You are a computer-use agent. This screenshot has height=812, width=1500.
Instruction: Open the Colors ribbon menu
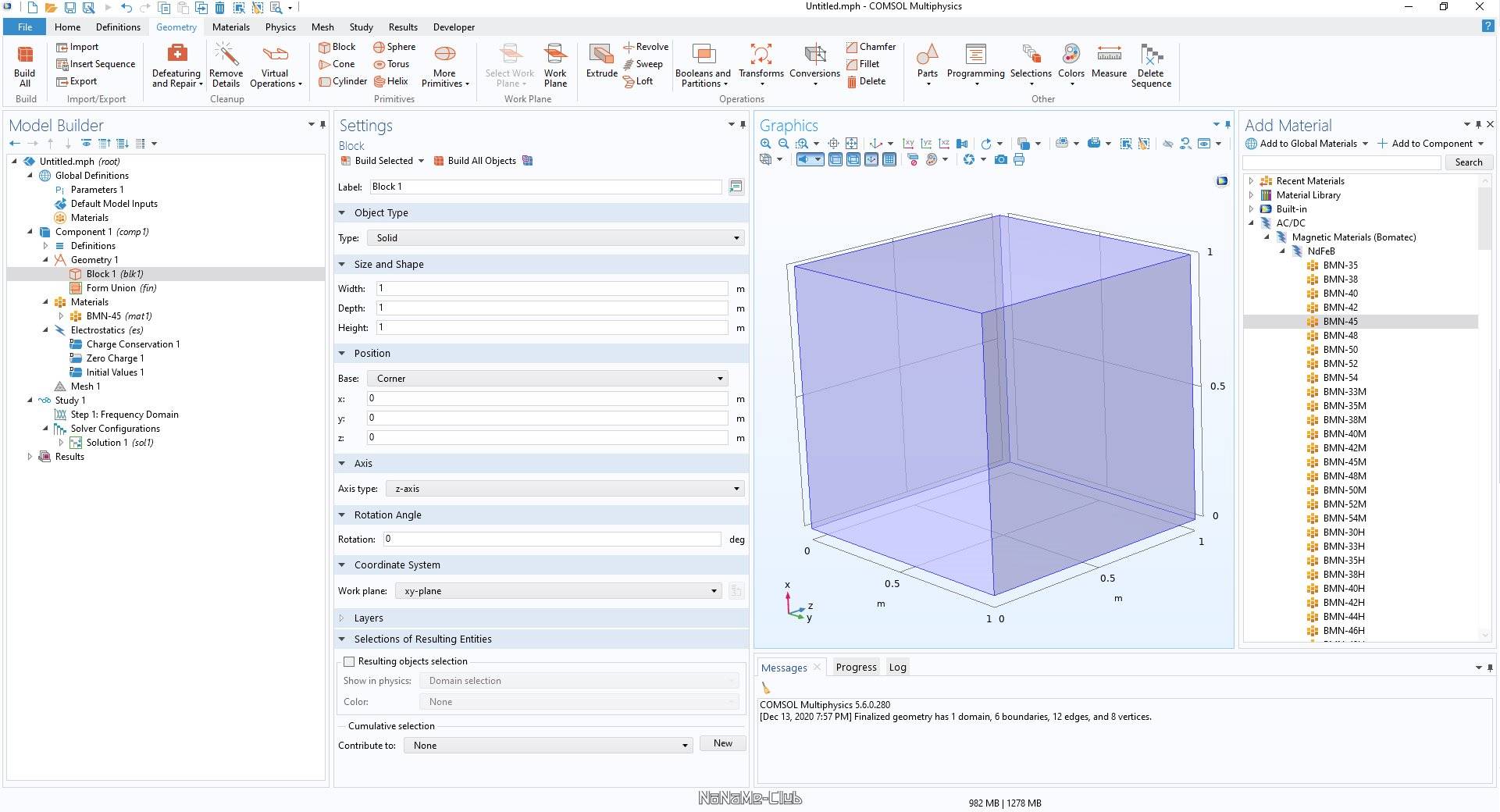pyautogui.click(x=1071, y=65)
